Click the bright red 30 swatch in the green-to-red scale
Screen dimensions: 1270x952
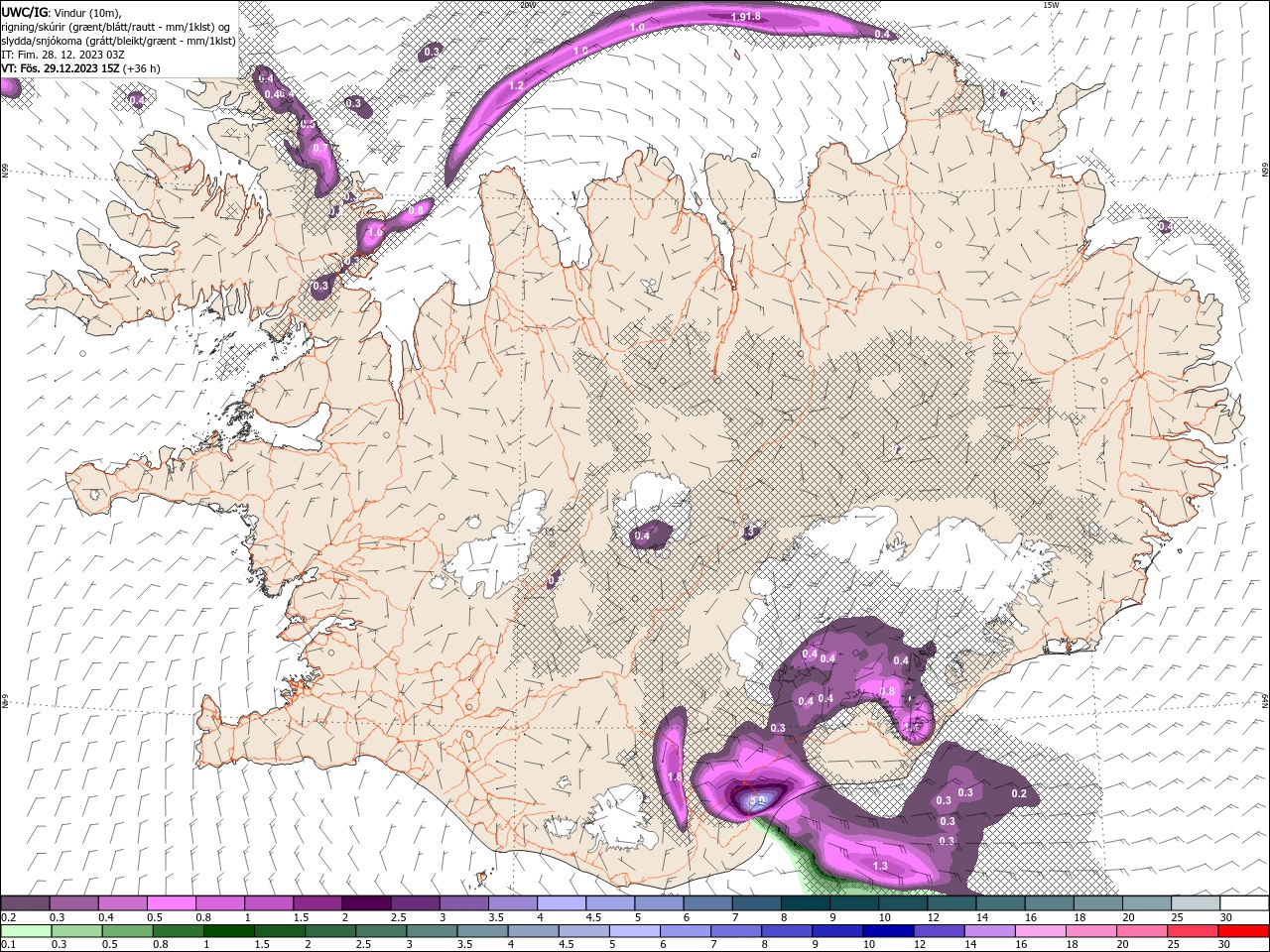click(1245, 930)
